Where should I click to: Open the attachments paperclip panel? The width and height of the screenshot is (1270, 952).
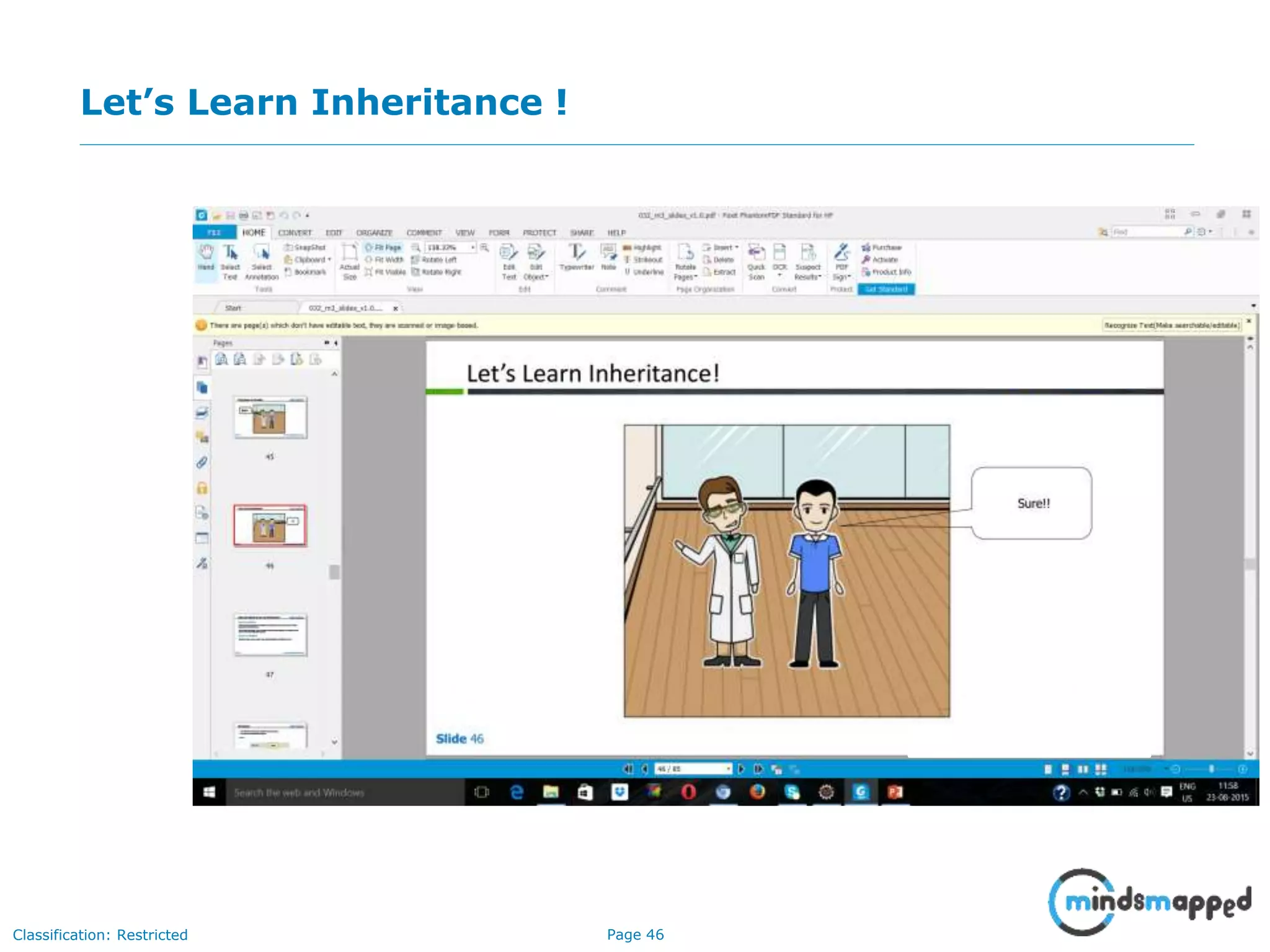202,462
